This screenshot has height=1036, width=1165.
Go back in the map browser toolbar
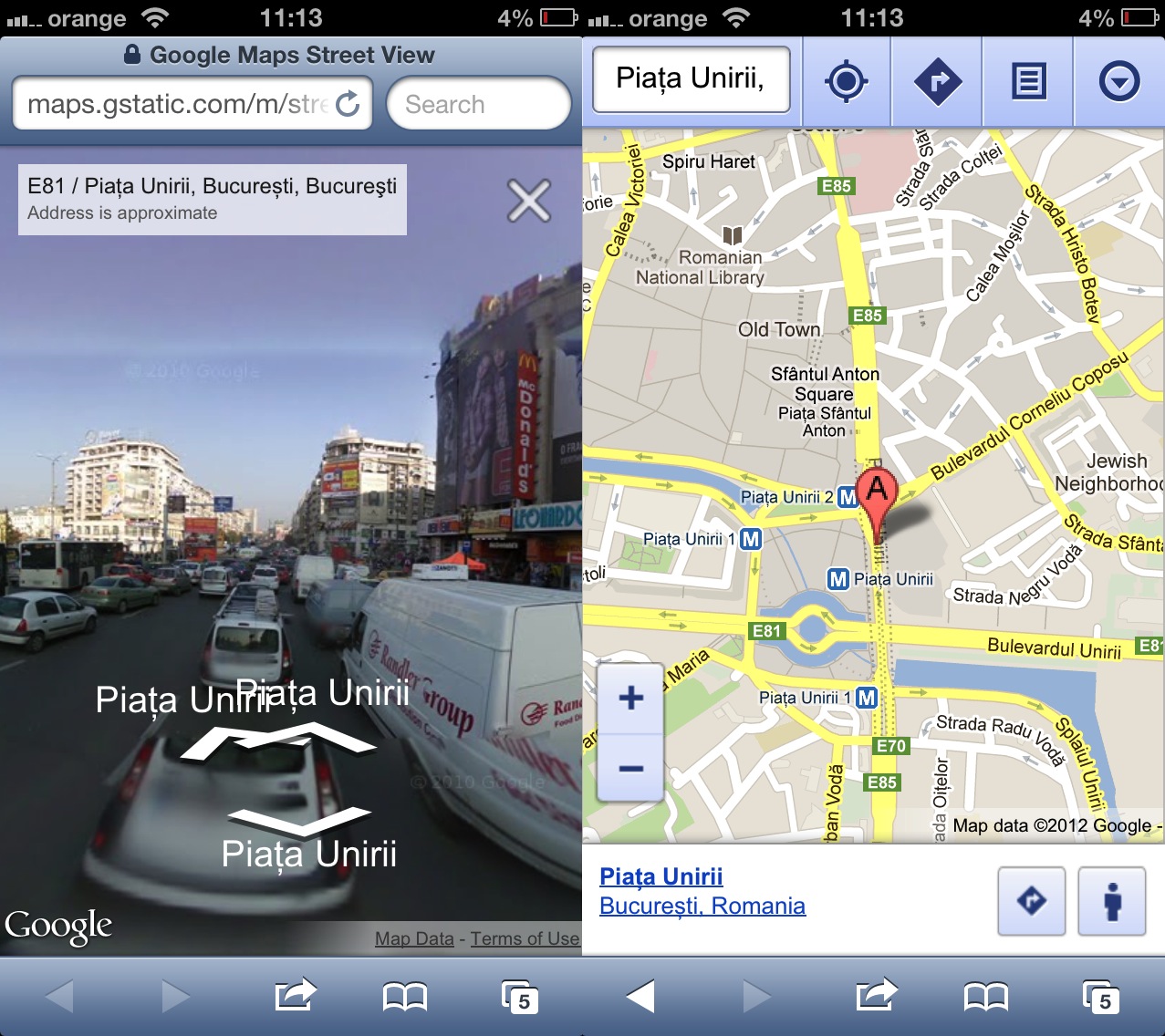[x=640, y=996]
